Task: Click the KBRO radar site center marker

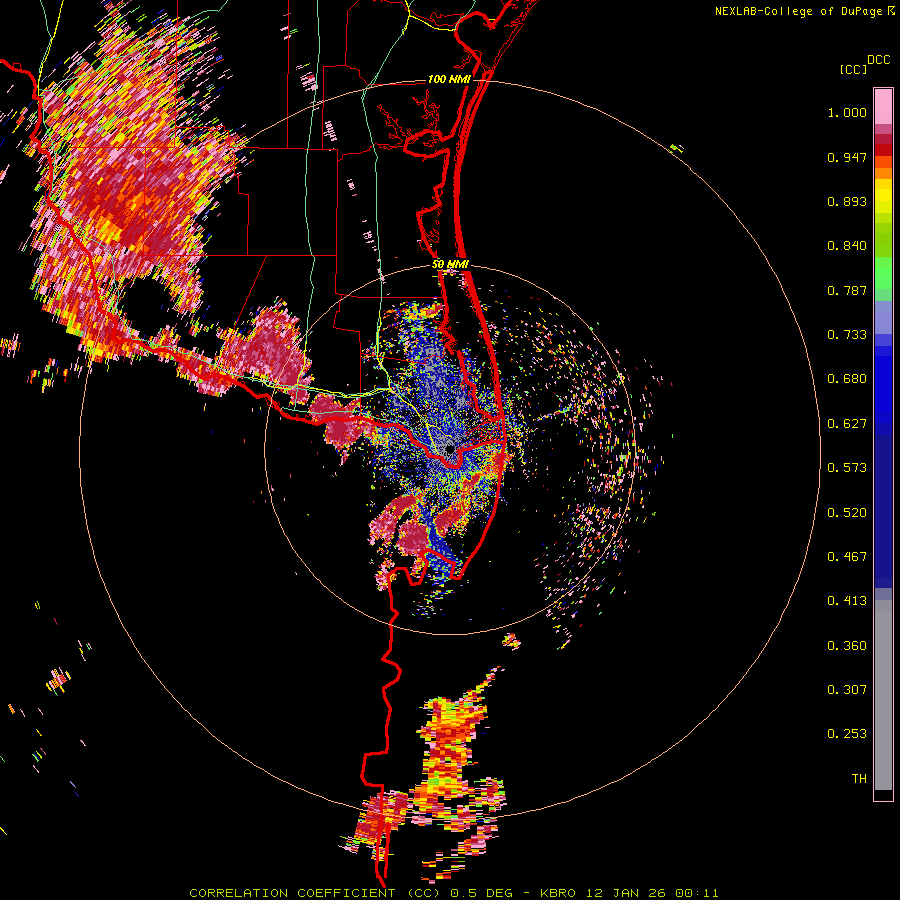Action: click(x=450, y=449)
